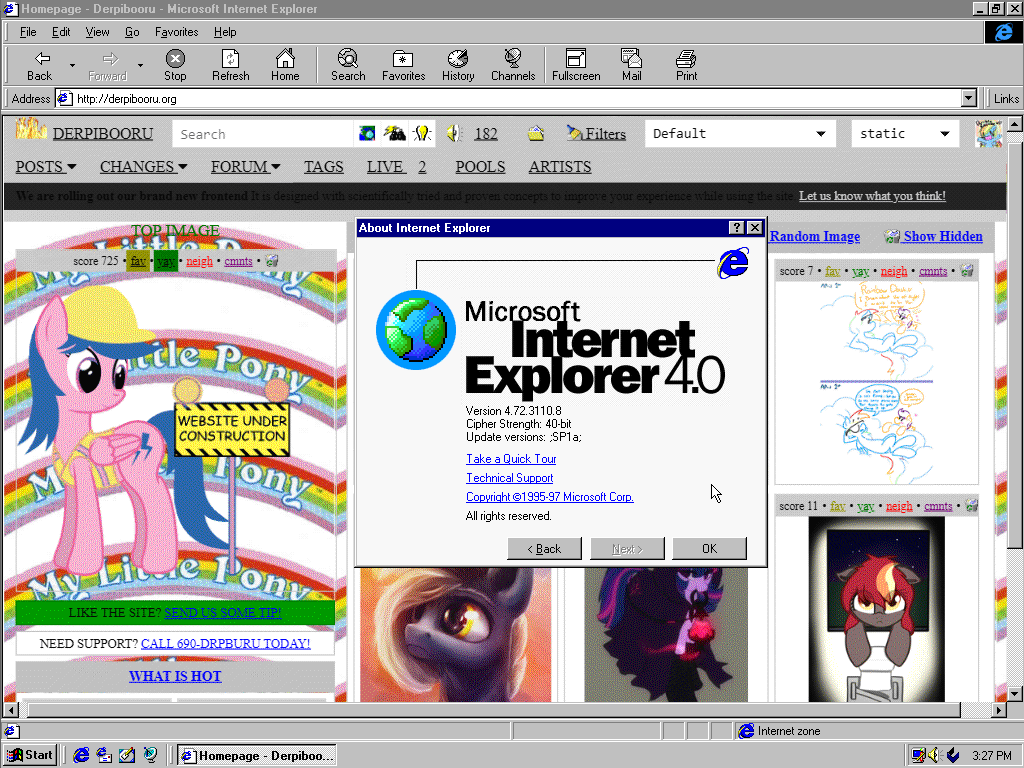Open the Edit menu
Viewport: 1024px width, 768px height.
tap(61, 32)
